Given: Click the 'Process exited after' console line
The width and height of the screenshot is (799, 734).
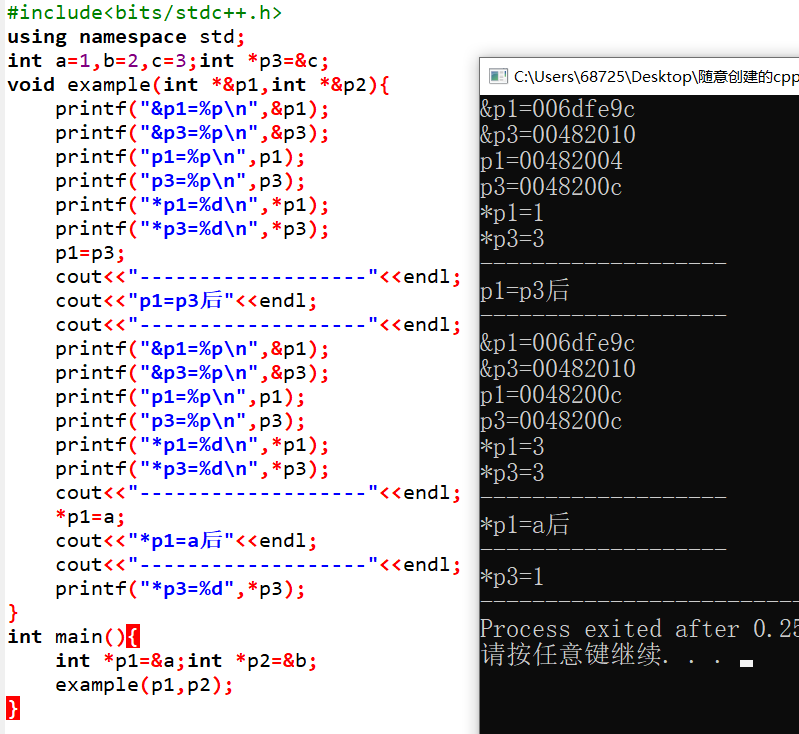Looking at the screenshot, I should tap(639, 629).
